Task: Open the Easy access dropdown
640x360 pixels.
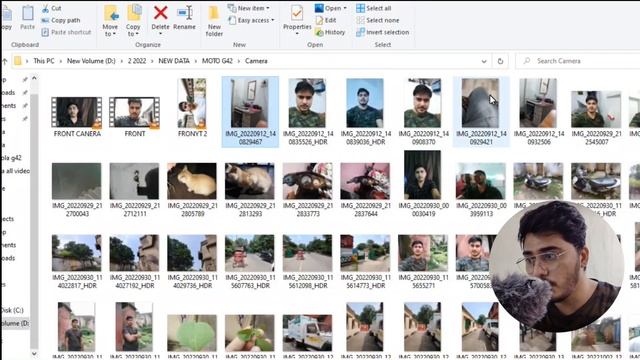Action: coord(251,20)
